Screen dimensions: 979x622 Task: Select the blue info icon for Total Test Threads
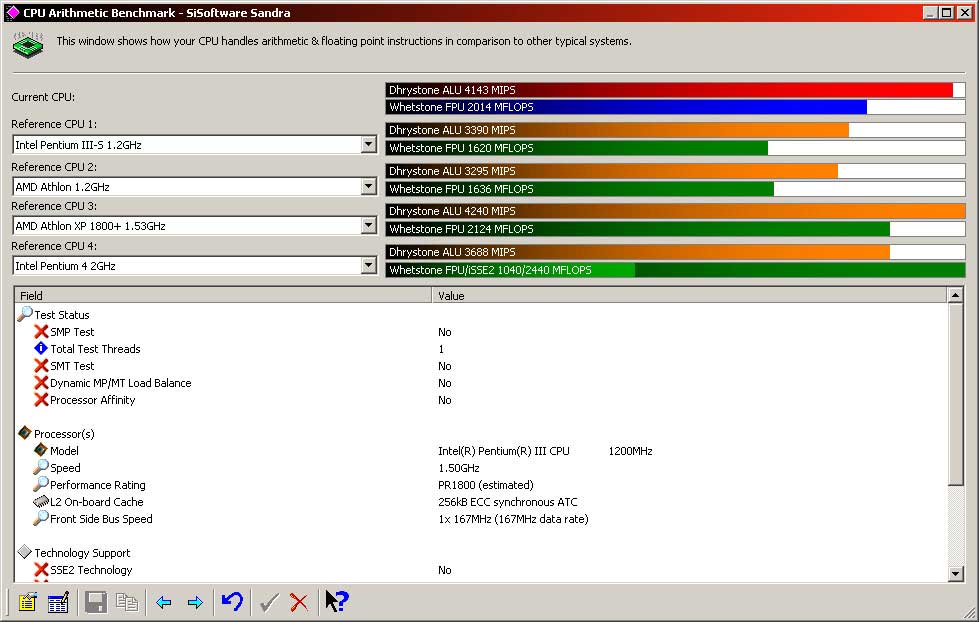pyautogui.click(x=41, y=348)
